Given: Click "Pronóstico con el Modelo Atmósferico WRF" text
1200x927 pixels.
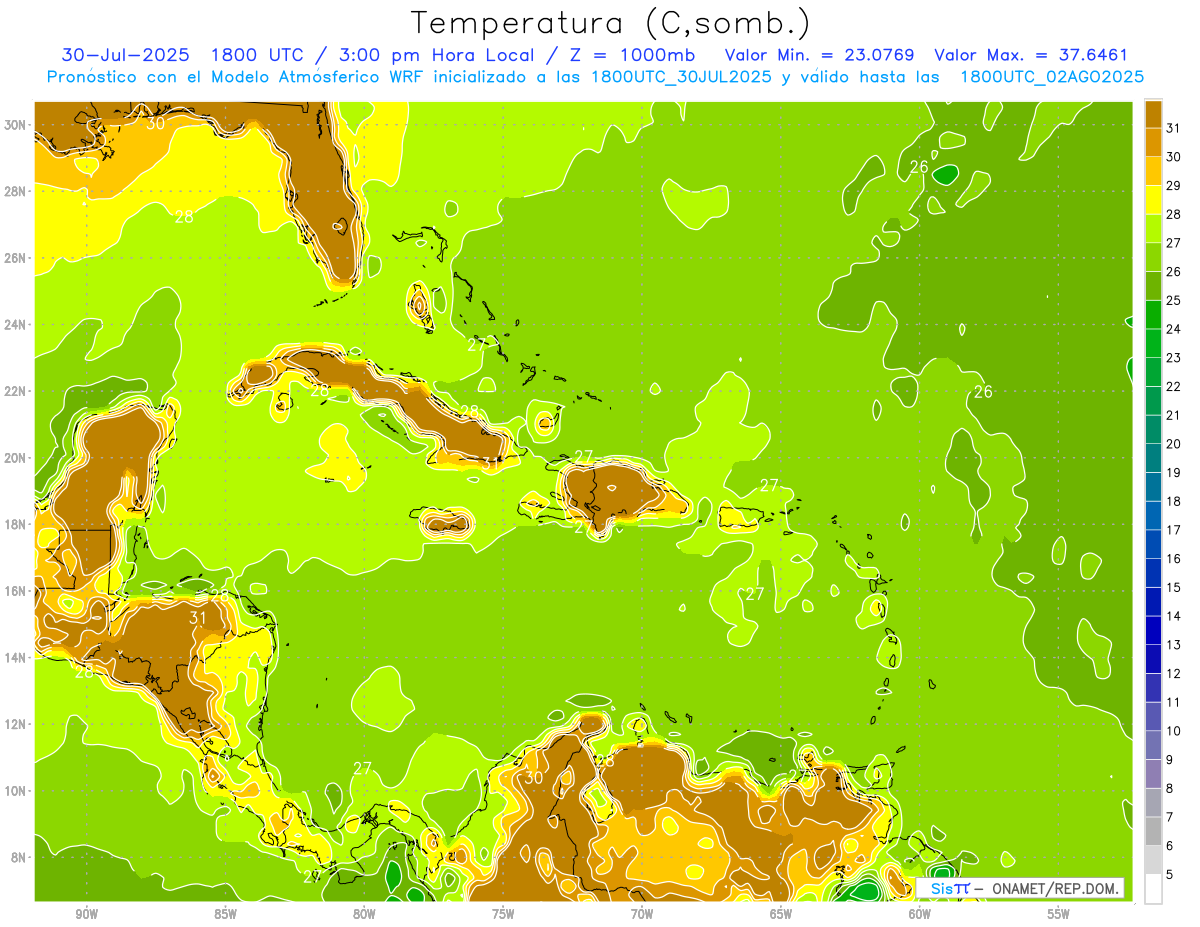Looking at the screenshot, I should click(233, 77).
